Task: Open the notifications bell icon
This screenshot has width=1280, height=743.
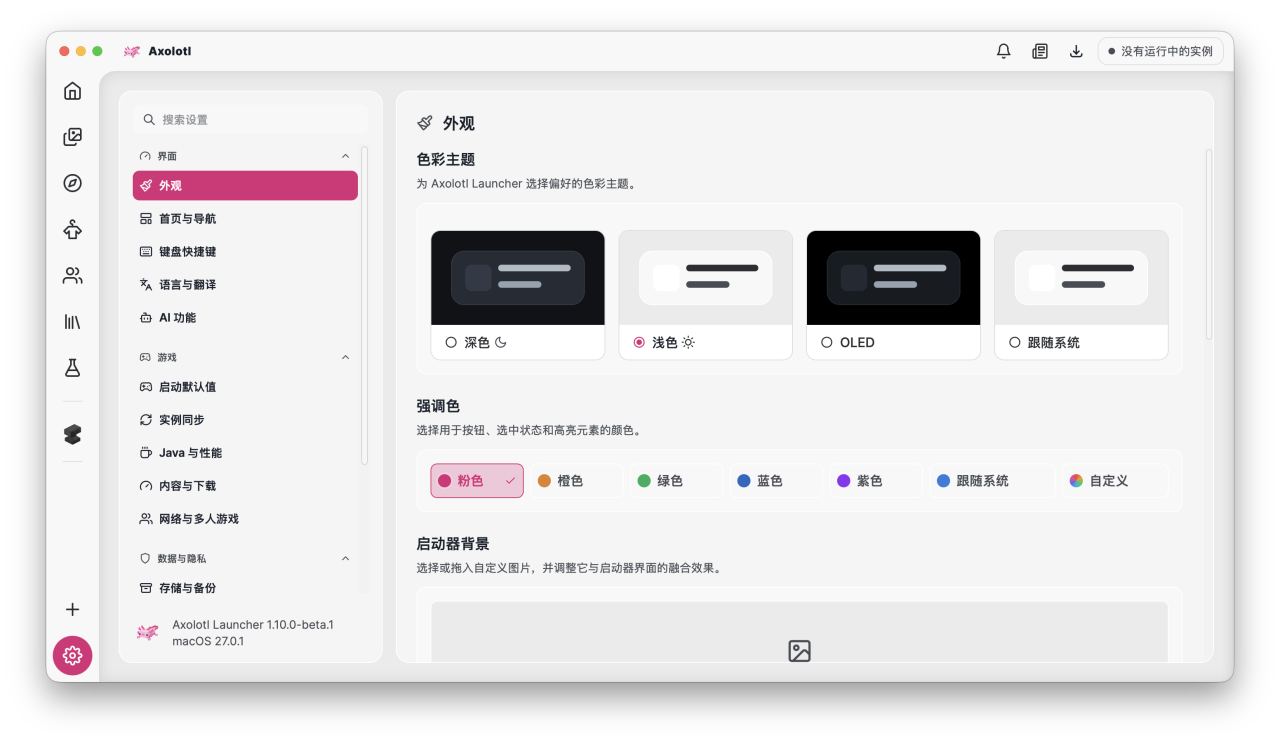Action: (1004, 51)
